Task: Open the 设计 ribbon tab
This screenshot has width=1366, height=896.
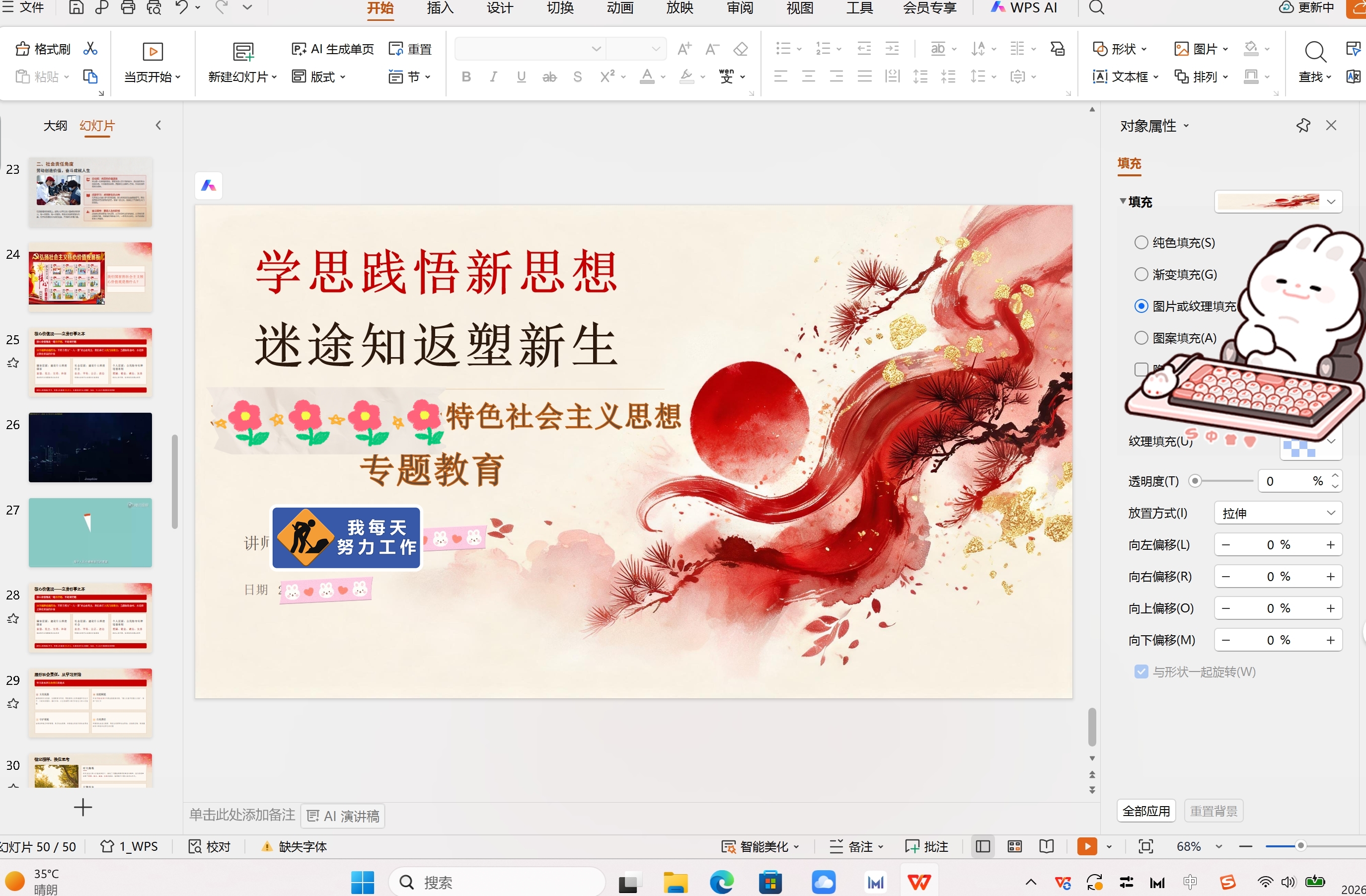Action: [x=500, y=8]
